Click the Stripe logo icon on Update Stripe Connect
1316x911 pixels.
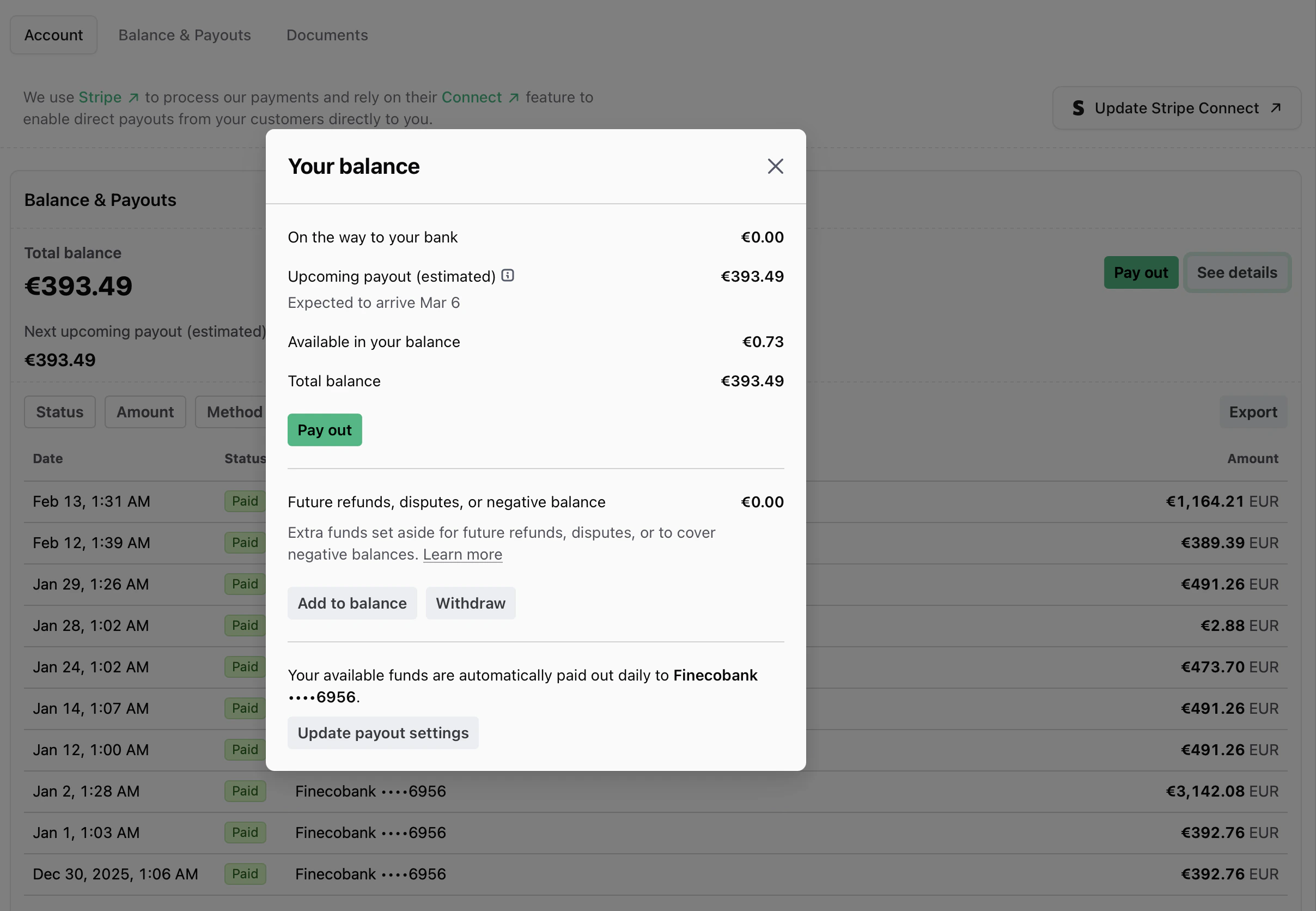coord(1079,108)
